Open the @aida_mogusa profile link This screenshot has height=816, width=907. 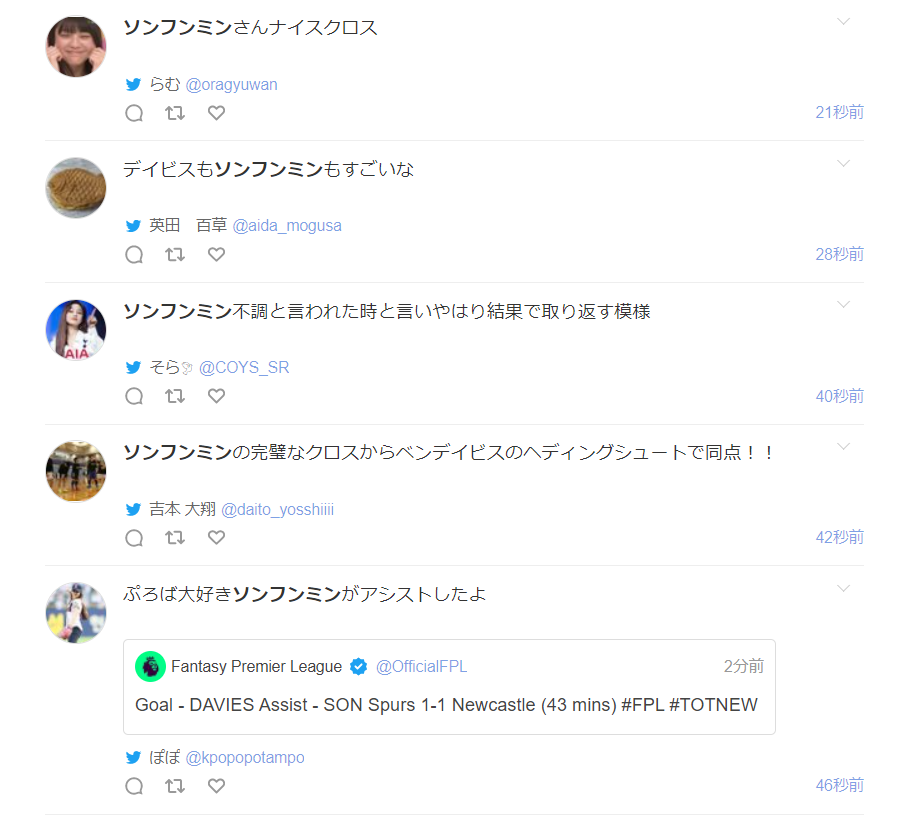tap(287, 226)
